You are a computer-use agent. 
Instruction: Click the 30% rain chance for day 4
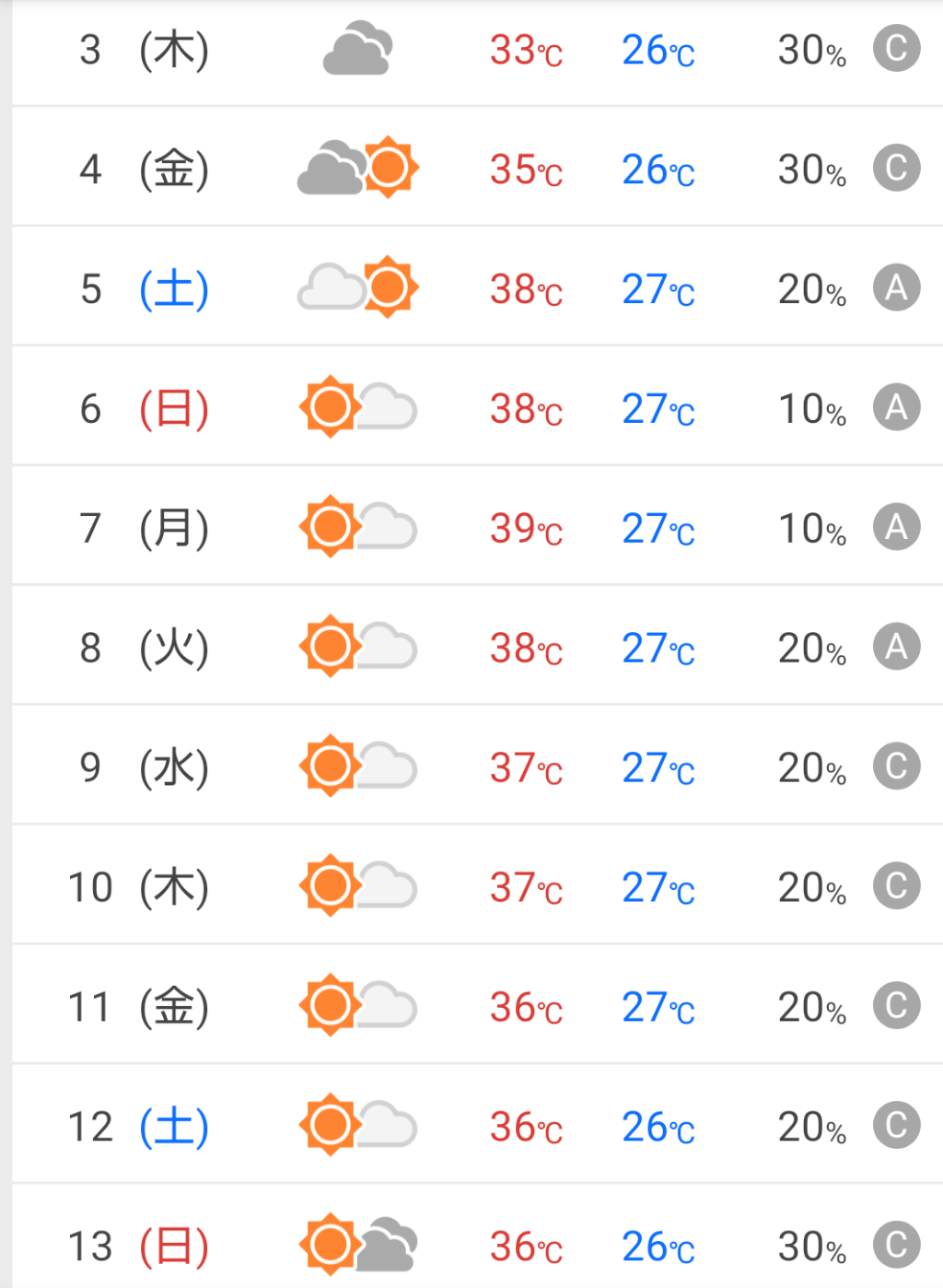[x=811, y=170]
